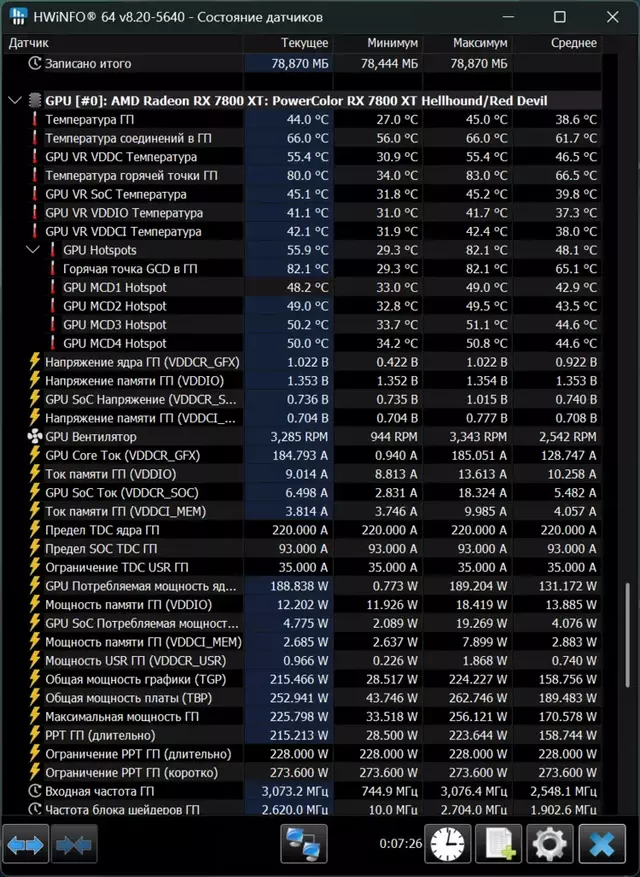The width and height of the screenshot is (640, 877).
Task: Click thermometer icon beside GPU MCD1 Hotspot
Action: [53, 287]
